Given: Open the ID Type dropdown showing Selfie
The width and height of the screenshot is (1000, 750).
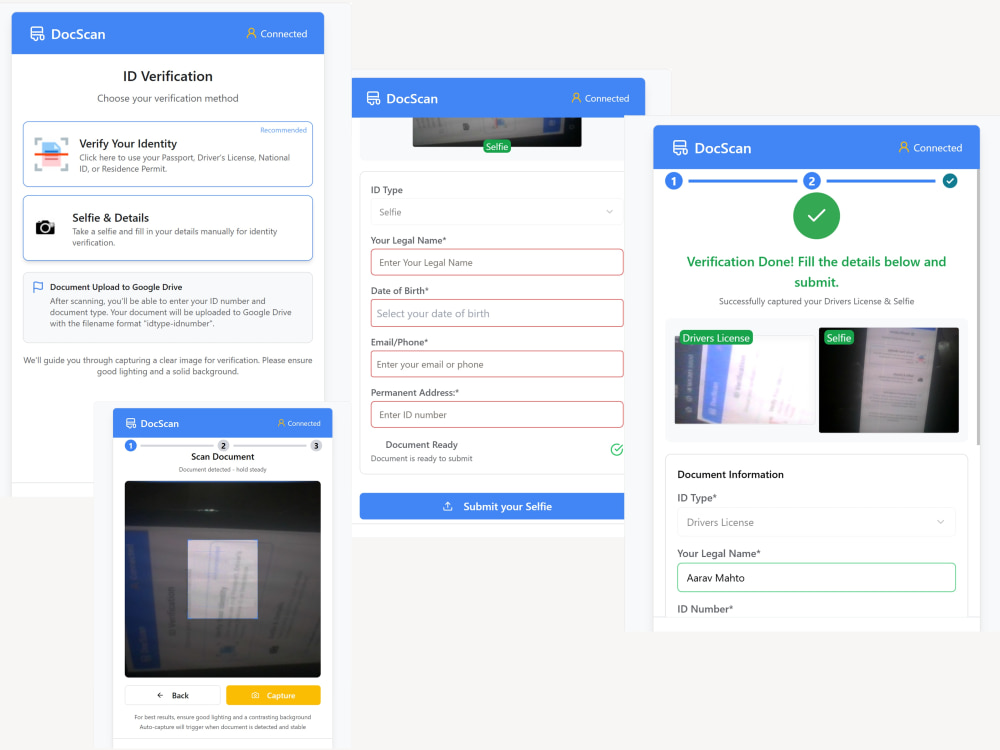Looking at the screenshot, I should coord(497,212).
